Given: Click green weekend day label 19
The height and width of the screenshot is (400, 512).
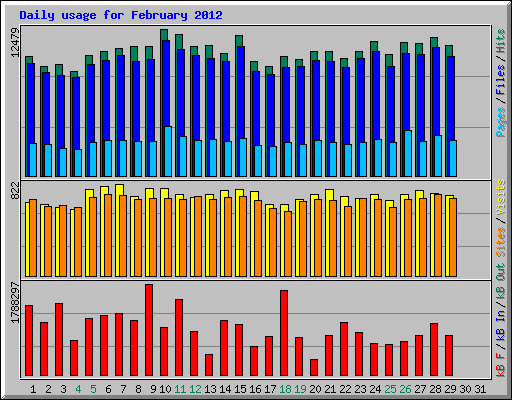Looking at the screenshot, I should 300,389.
